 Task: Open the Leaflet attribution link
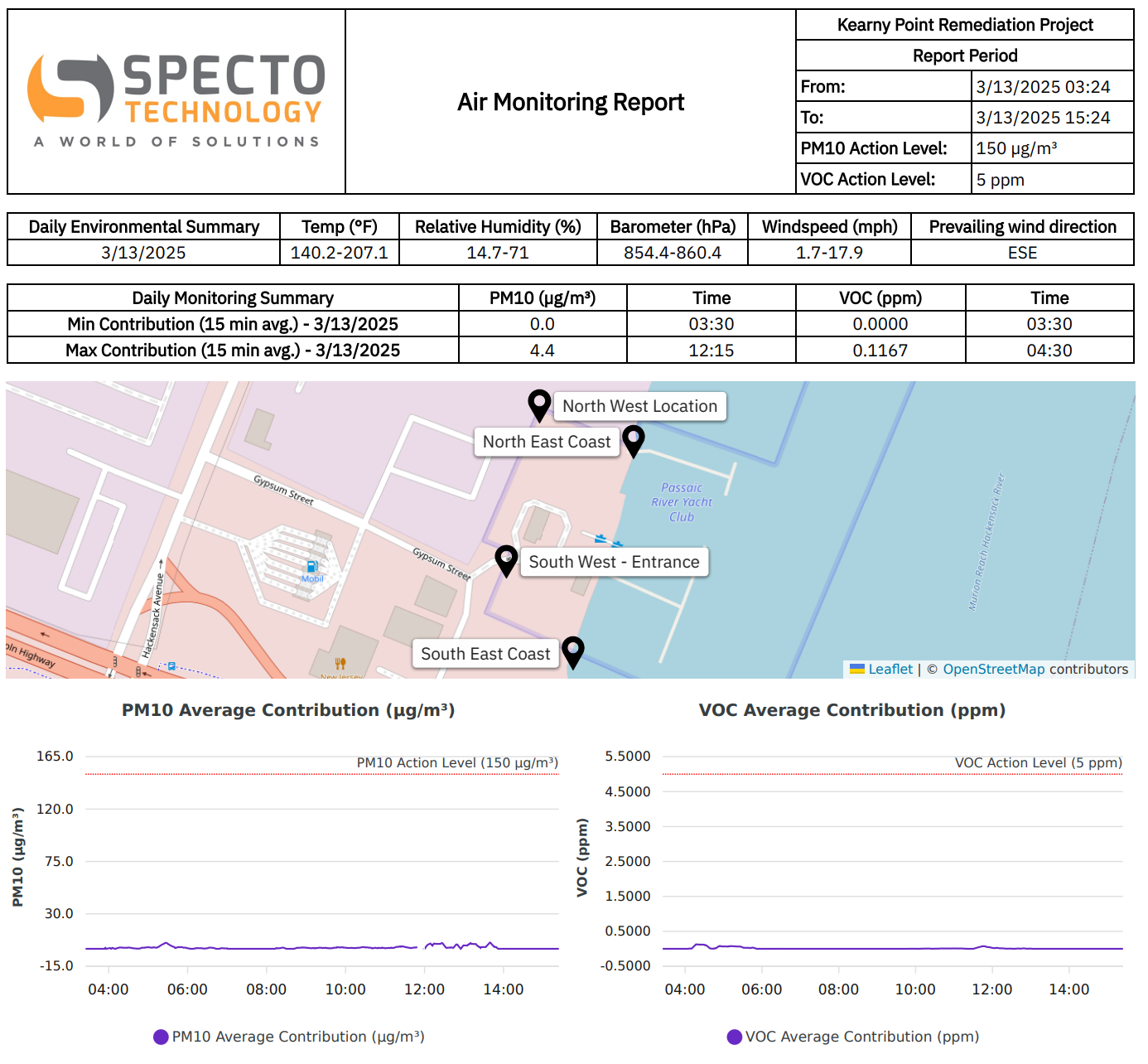(890, 669)
